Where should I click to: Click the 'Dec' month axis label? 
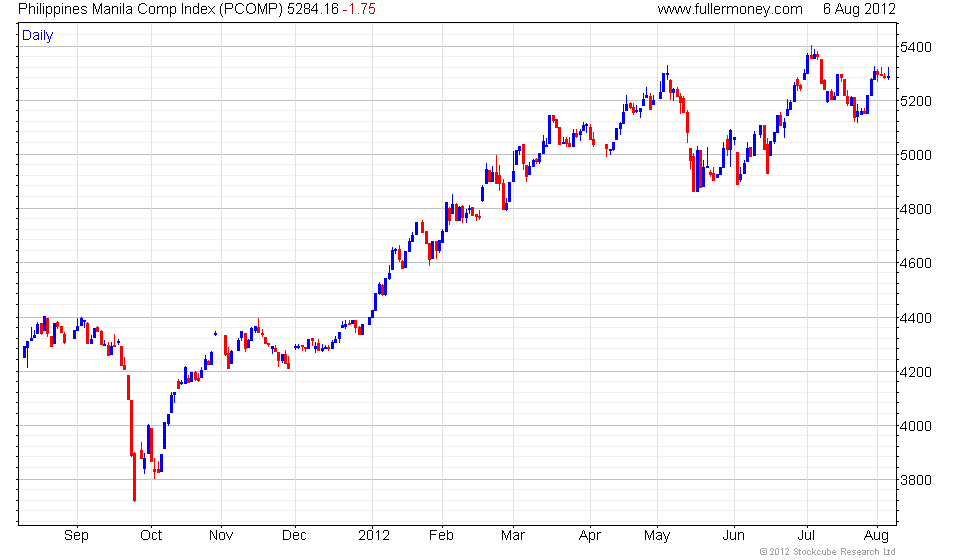[294, 536]
